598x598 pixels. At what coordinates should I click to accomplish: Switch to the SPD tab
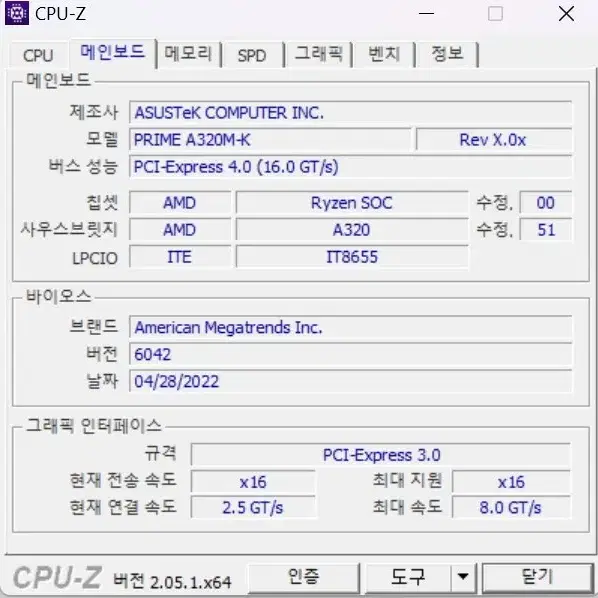coord(252,56)
